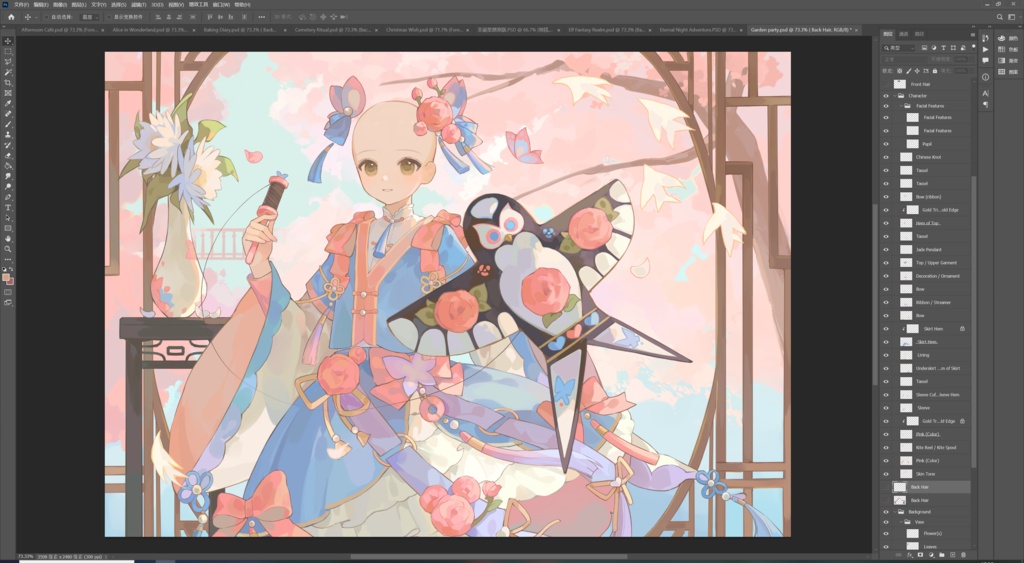This screenshot has width=1024, height=563.
Task: Open the Properties info panel icon
Action: coord(985,77)
